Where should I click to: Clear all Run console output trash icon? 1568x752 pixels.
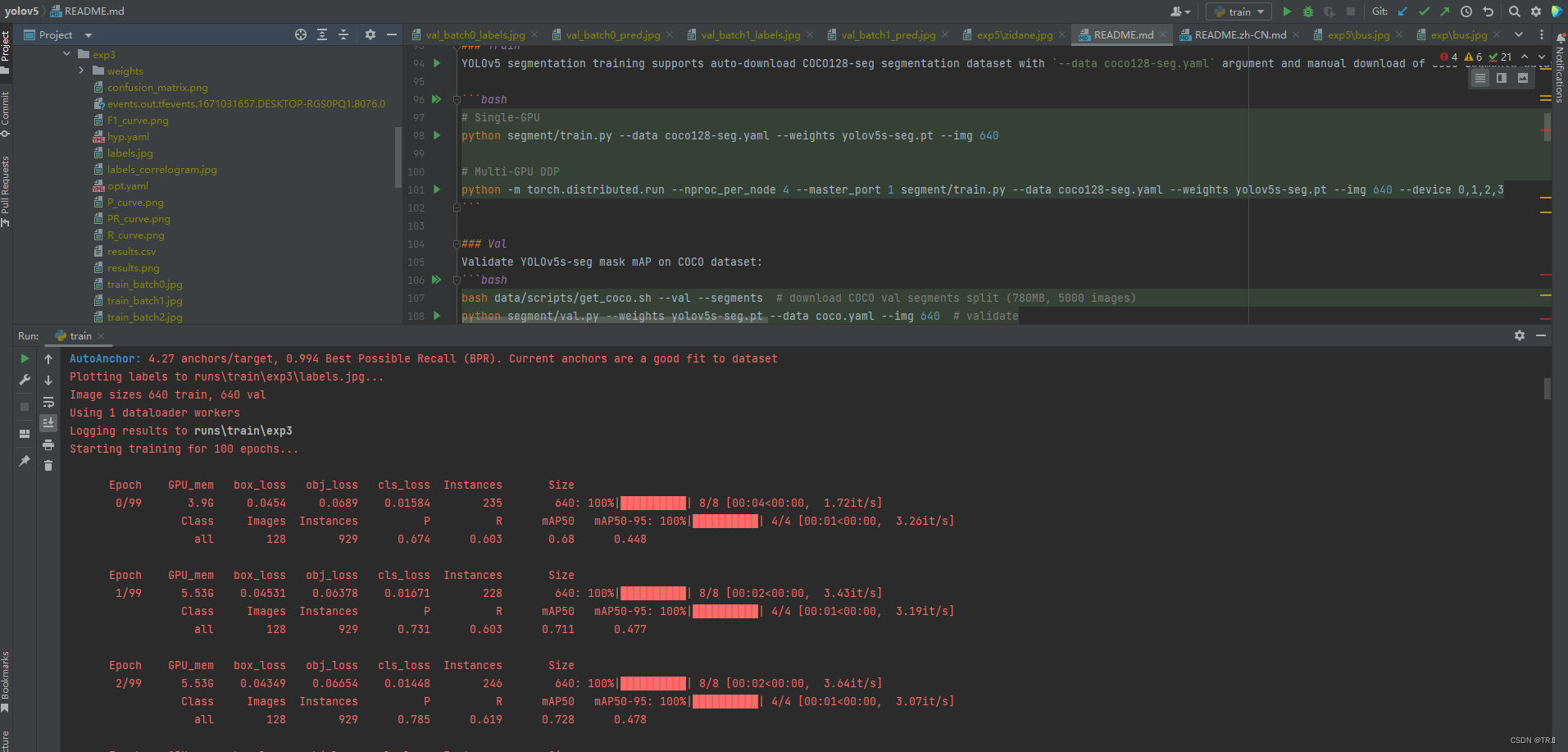tap(48, 466)
